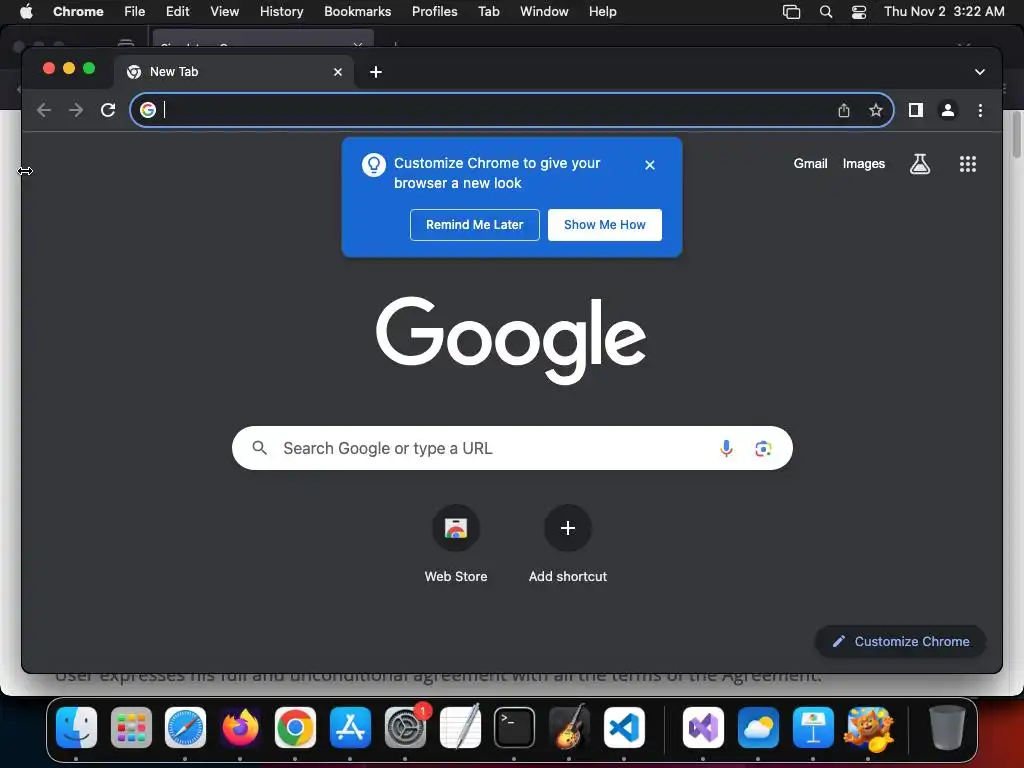This screenshot has width=1024, height=768.
Task: Open the File menu
Action: pos(135,11)
